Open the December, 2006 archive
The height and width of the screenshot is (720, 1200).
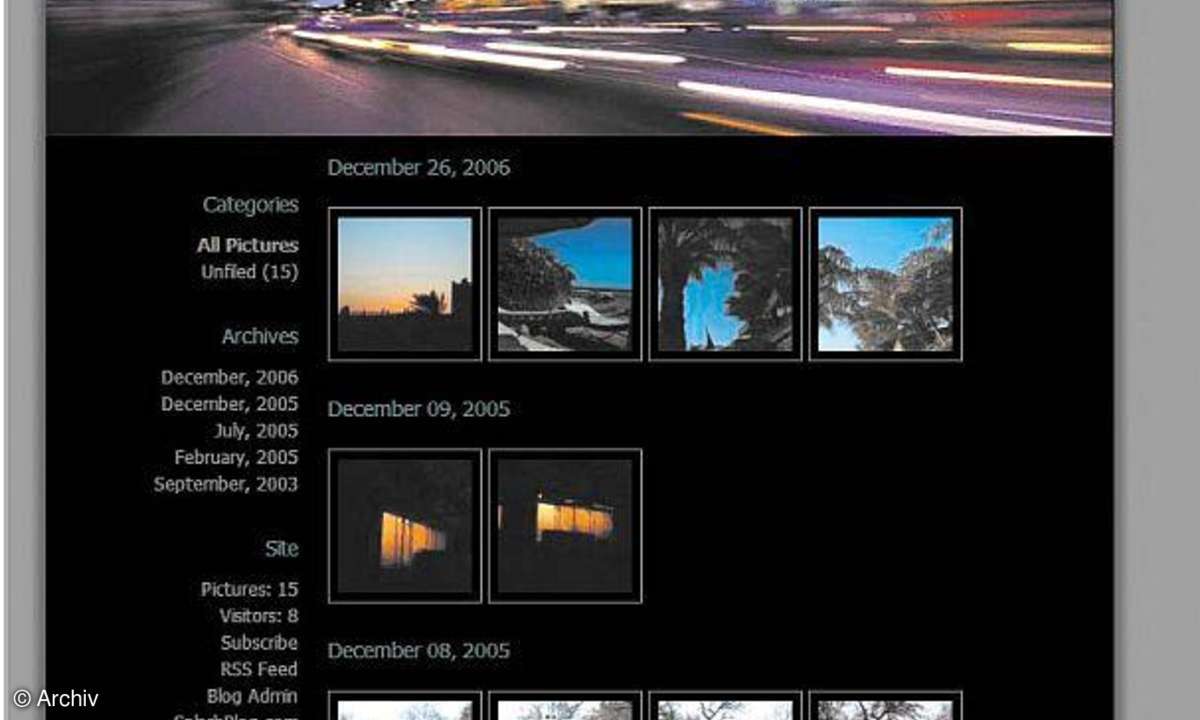229,378
